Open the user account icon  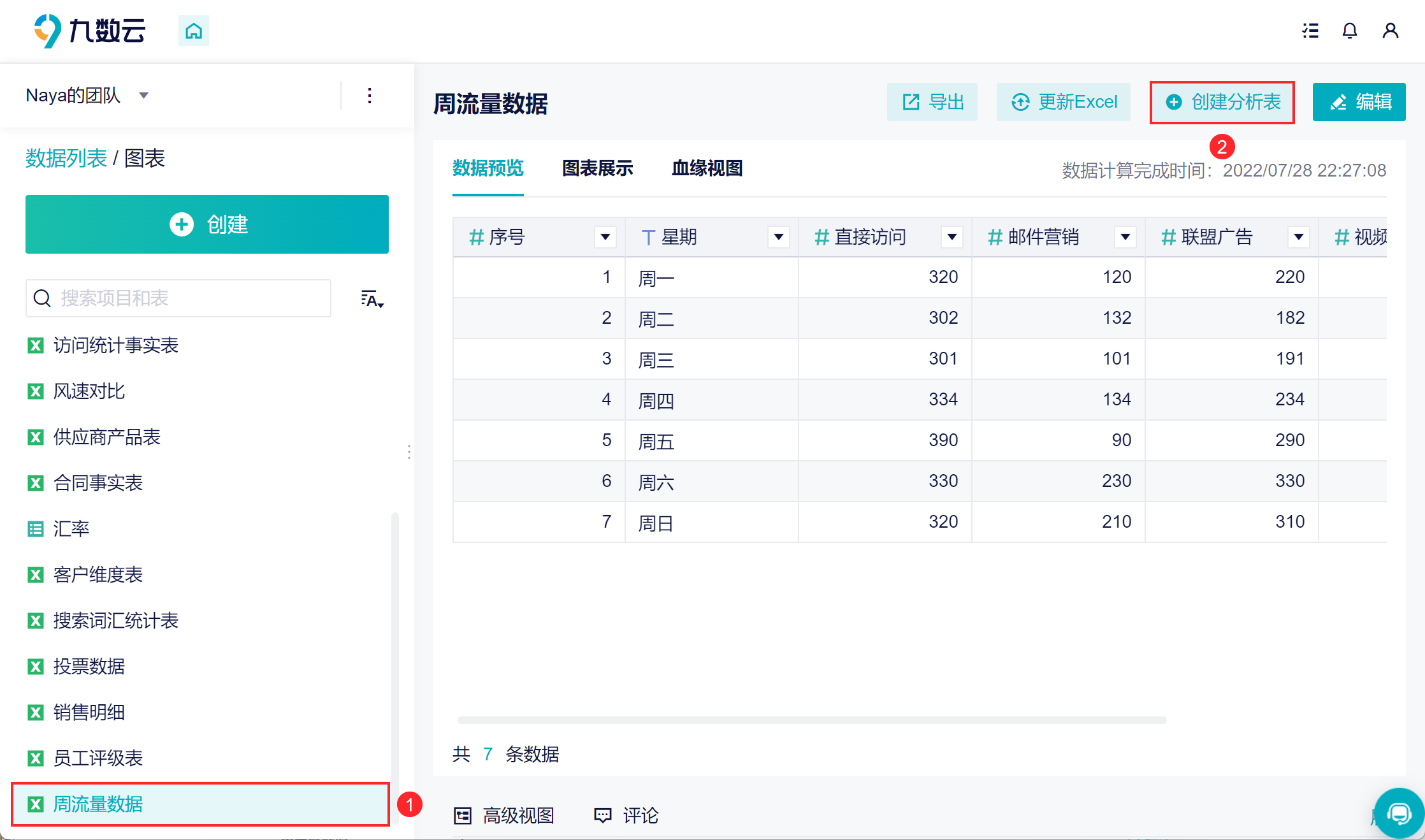(1390, 31)
